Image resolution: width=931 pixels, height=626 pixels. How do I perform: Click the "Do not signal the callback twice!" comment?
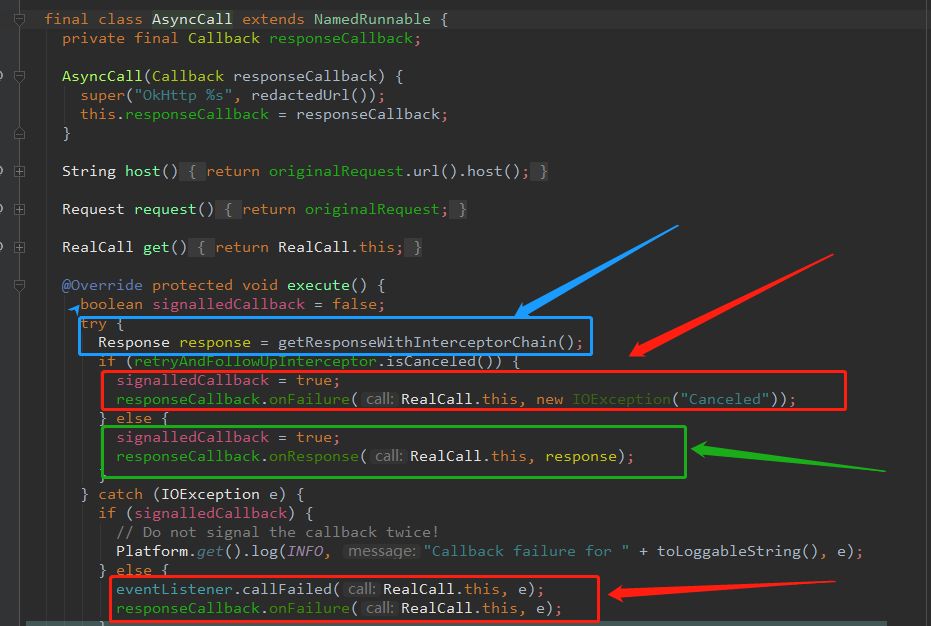pos(277,533)
